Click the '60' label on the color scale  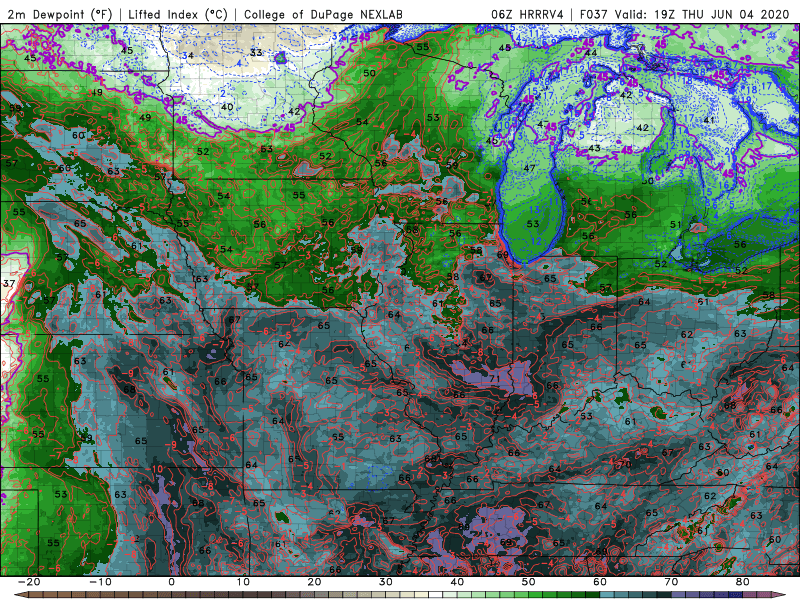(600, 582)
